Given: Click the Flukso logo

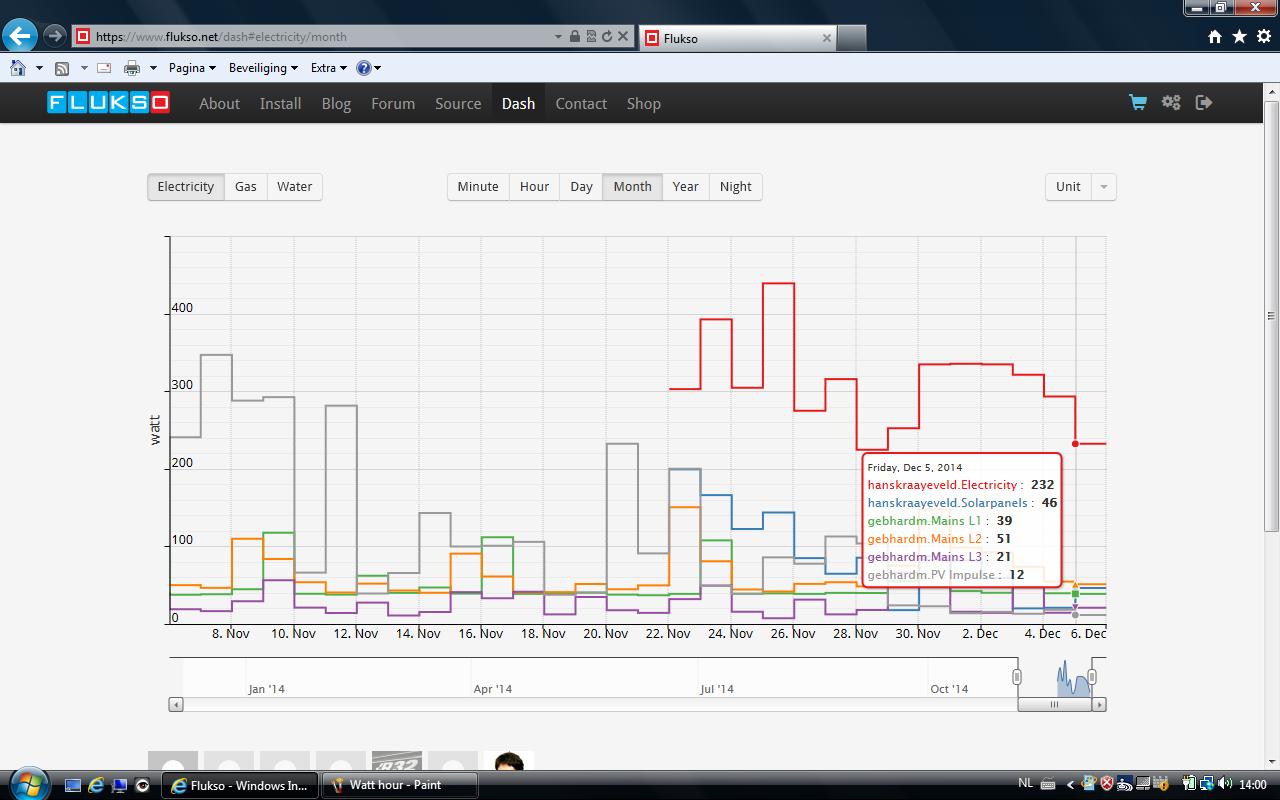Looking at the screenshot, I should 108,103.
